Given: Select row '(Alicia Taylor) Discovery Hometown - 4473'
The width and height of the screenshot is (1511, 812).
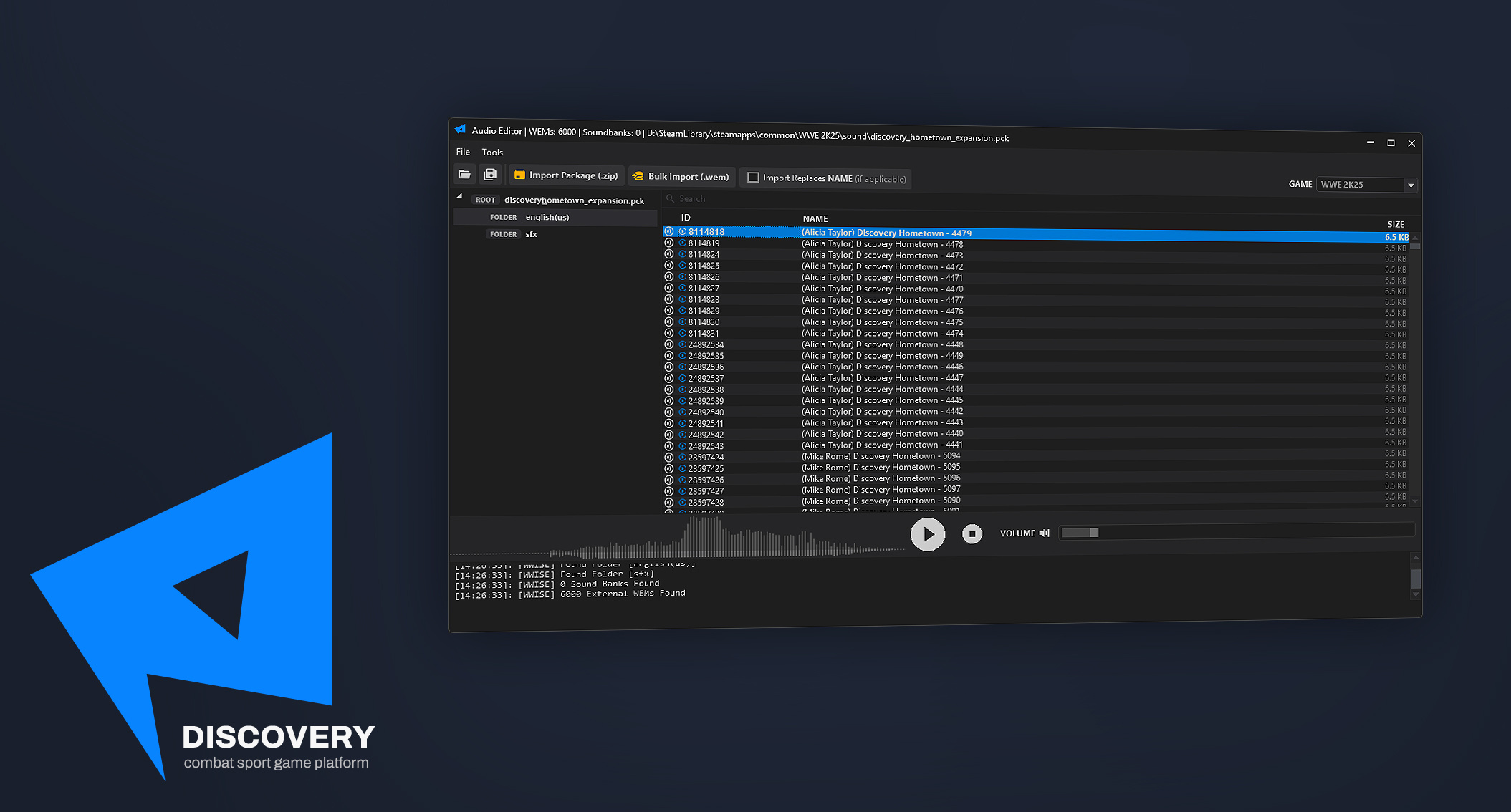Looking at the screenshot, I should [x=1036, y=256].
